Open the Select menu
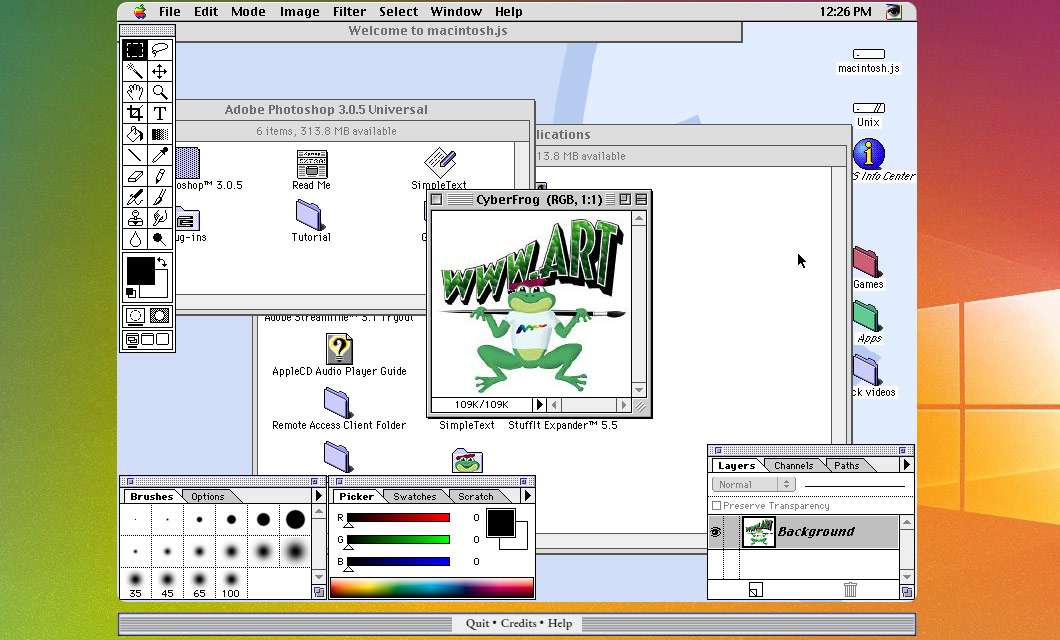1060x640 pixels. pyautogui.click(x=398, y=11)
